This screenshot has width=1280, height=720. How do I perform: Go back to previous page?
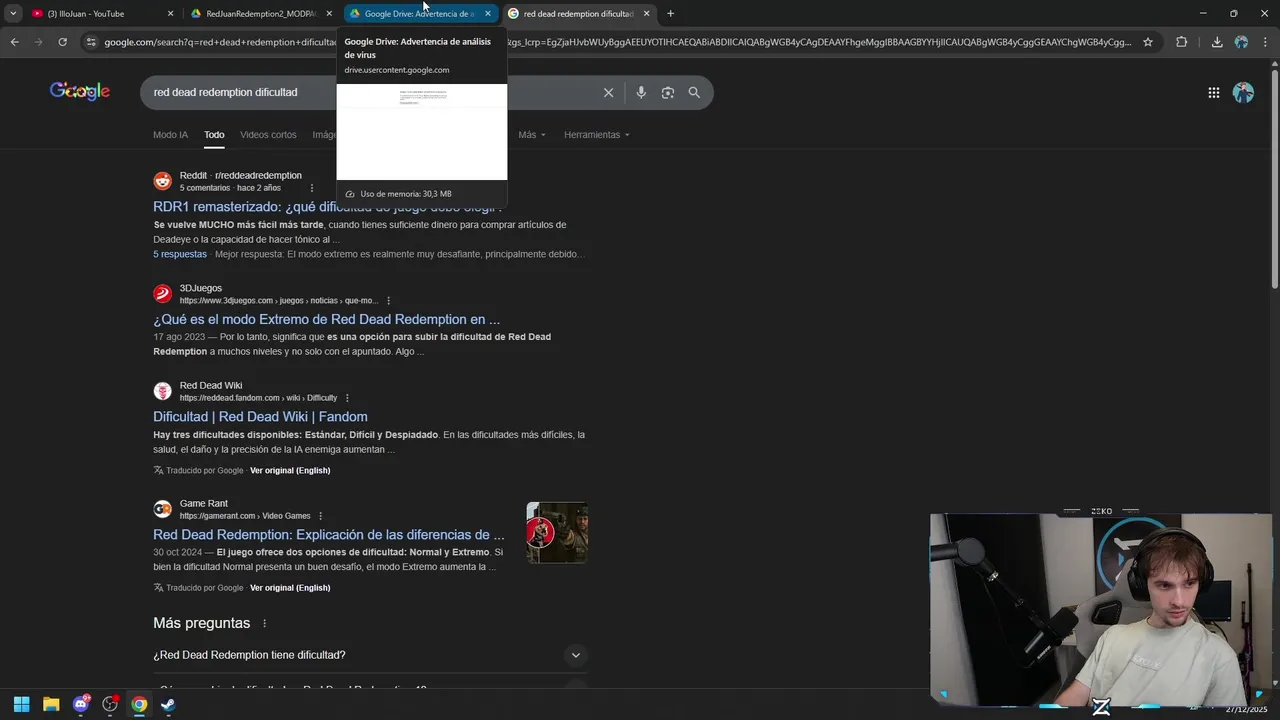point(14,42)
